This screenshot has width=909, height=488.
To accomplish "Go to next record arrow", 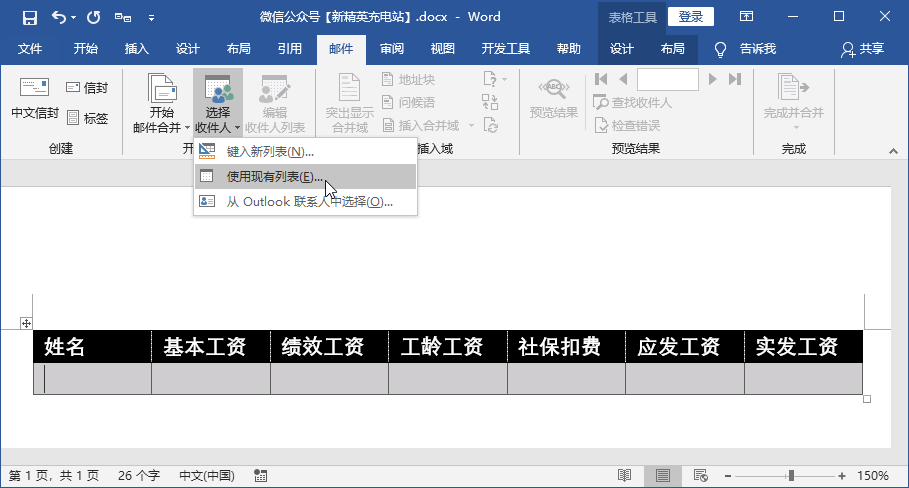I will point(712,79).
